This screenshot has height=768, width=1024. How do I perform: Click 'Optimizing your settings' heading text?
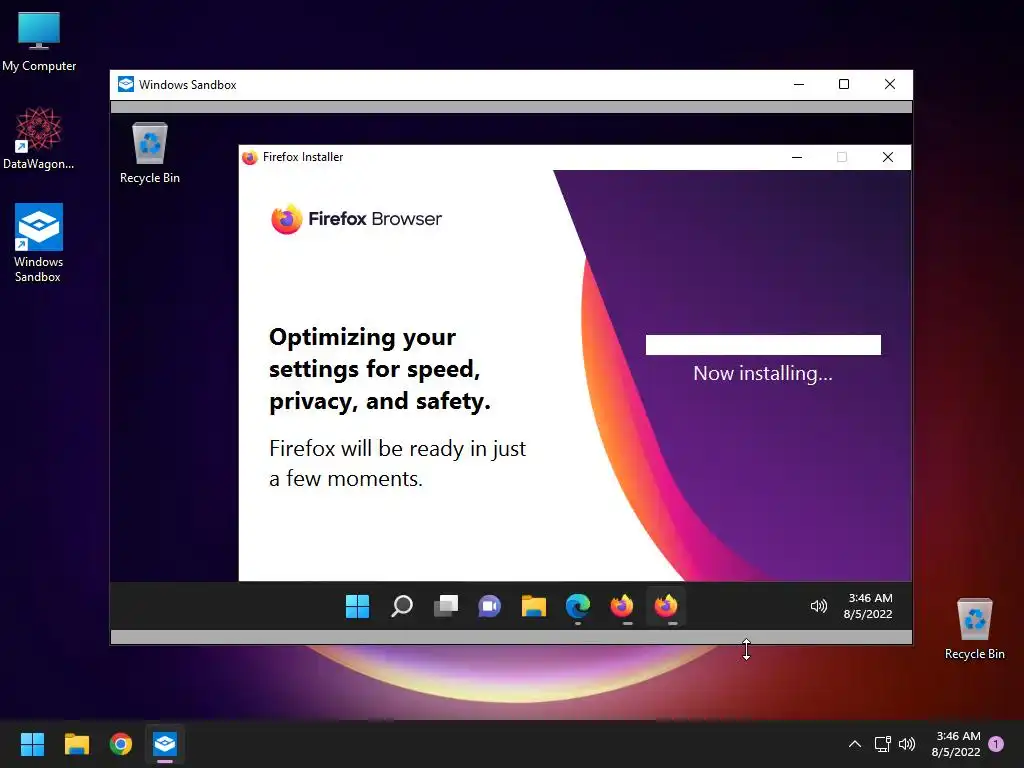379,369
